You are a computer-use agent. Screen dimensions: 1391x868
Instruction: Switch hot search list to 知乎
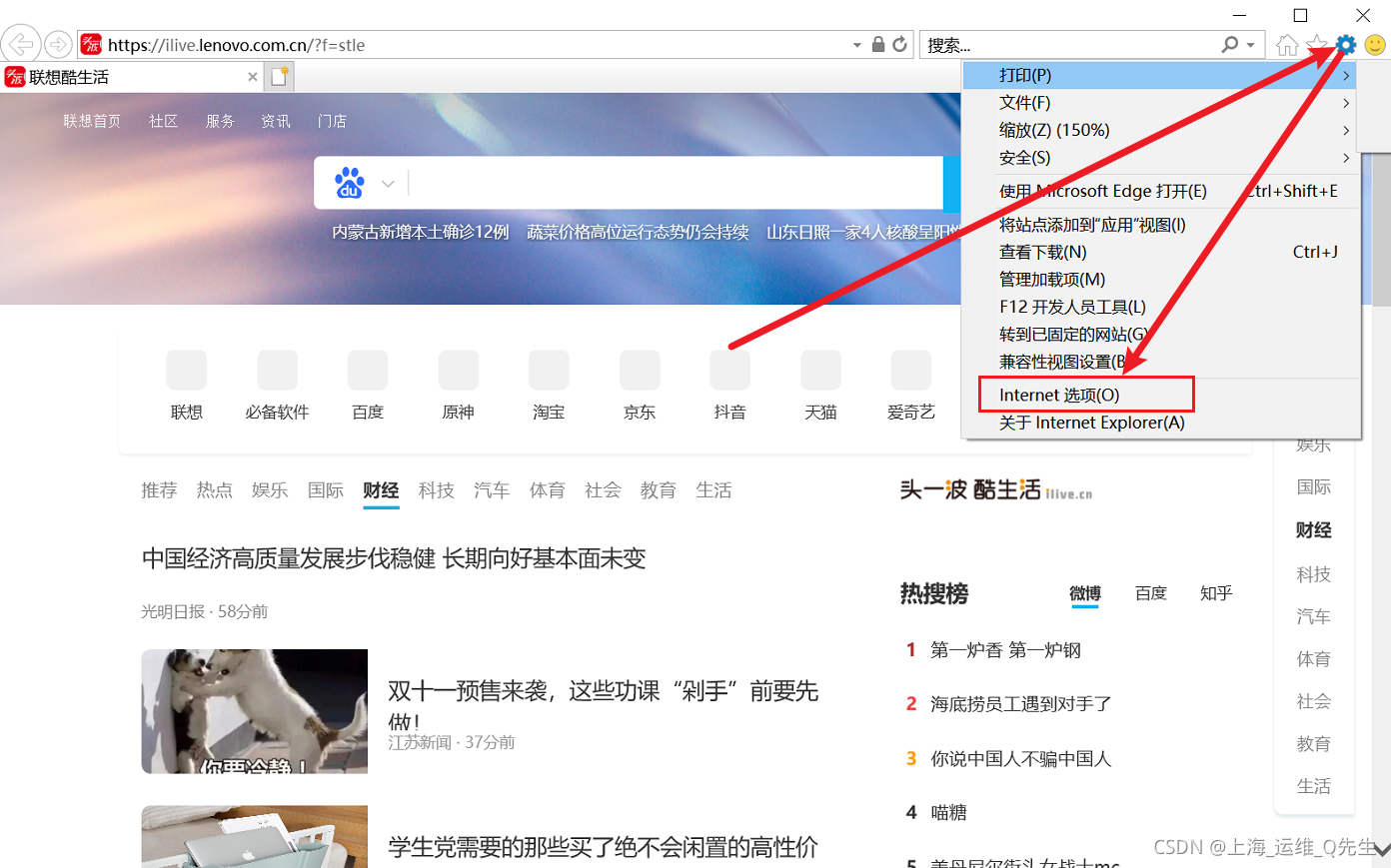point(1216,593)
